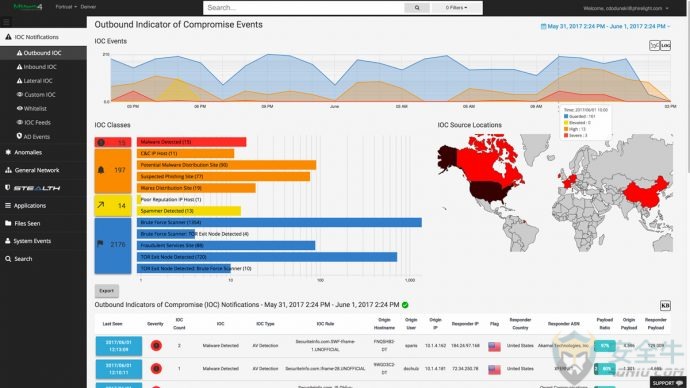
Task: Open the KB knowledge base icon
Action: (x=665, y=305)
